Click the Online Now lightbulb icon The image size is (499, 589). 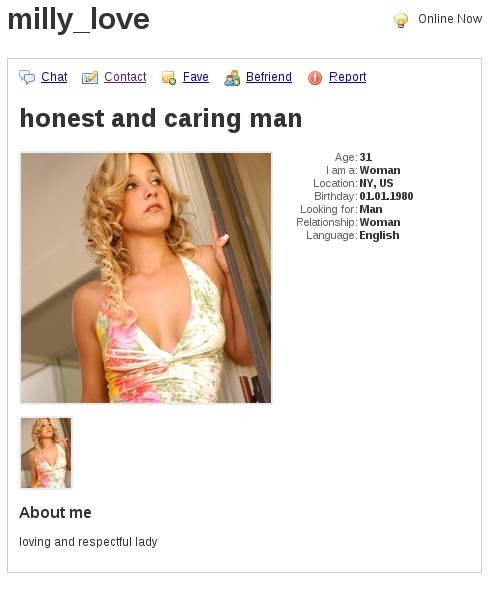(x=401, y=20)
